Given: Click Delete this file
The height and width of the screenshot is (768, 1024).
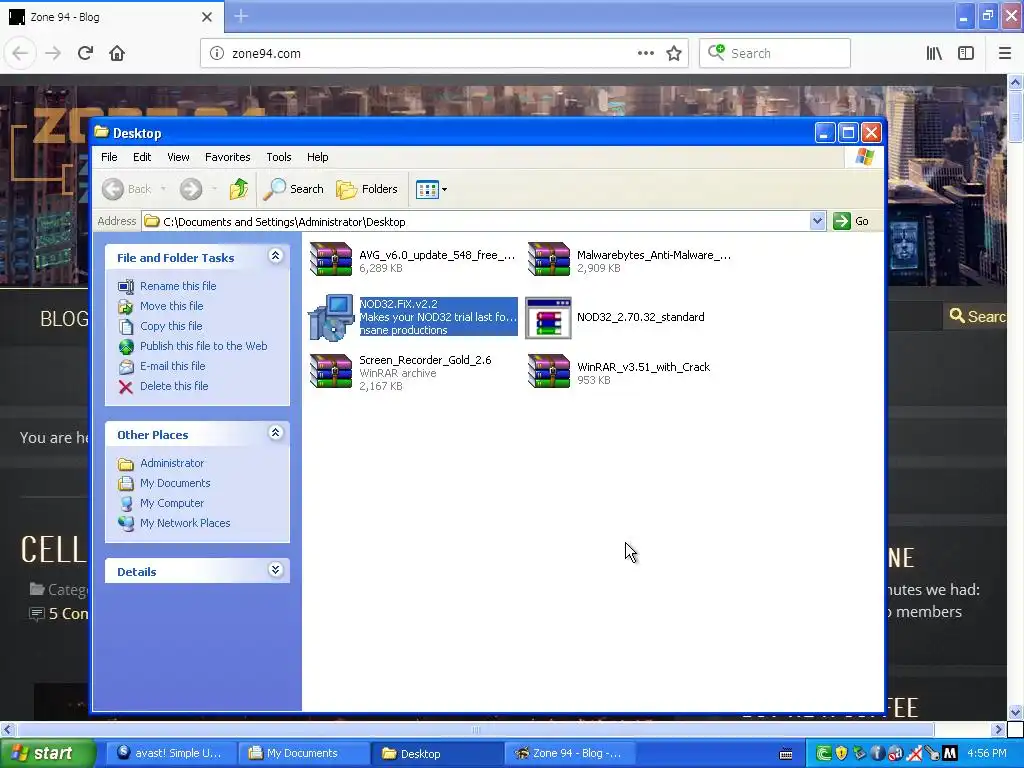Looking at the screenshot, I should (174, 386).
